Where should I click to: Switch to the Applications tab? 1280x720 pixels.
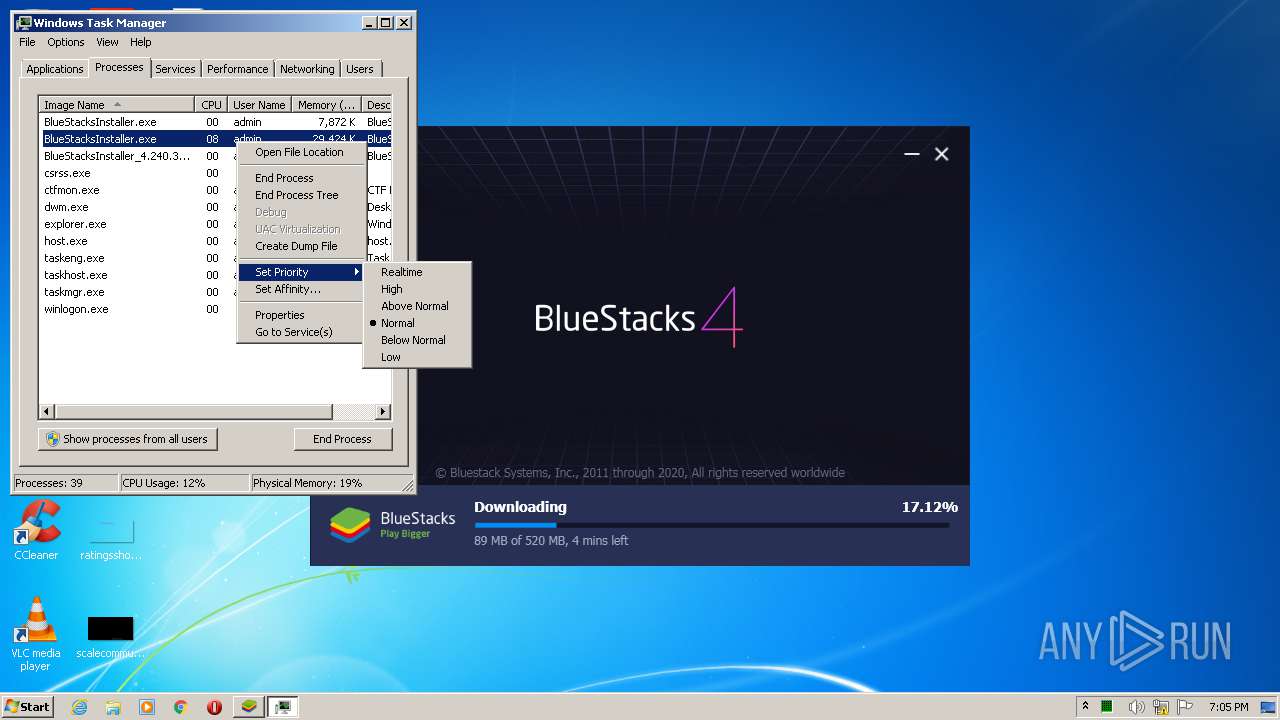(54, 69)
